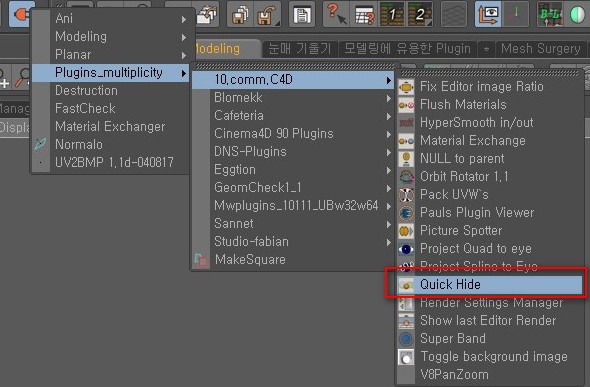Click the toolbar icon numbered 1
Screen dimensions: 590x387
[392, 14]
